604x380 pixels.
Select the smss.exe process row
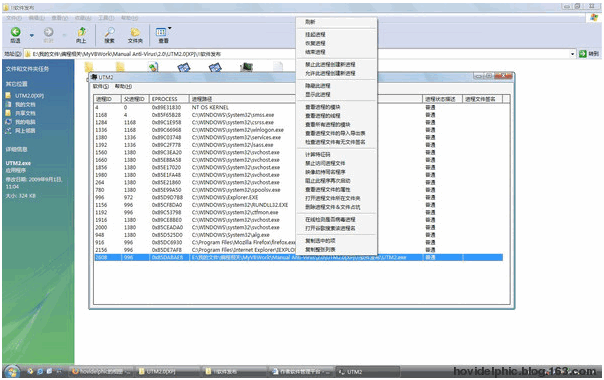click(299, 115)
